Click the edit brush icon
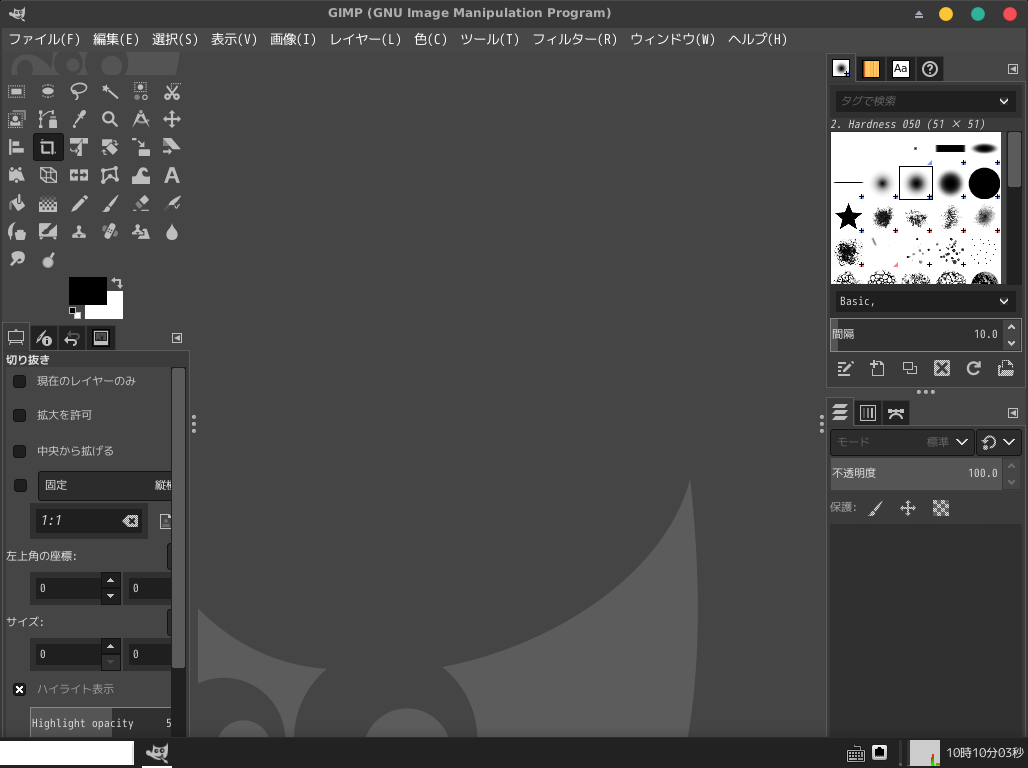This screenshot has width=1028, height=768. click(x=844, y=369)
